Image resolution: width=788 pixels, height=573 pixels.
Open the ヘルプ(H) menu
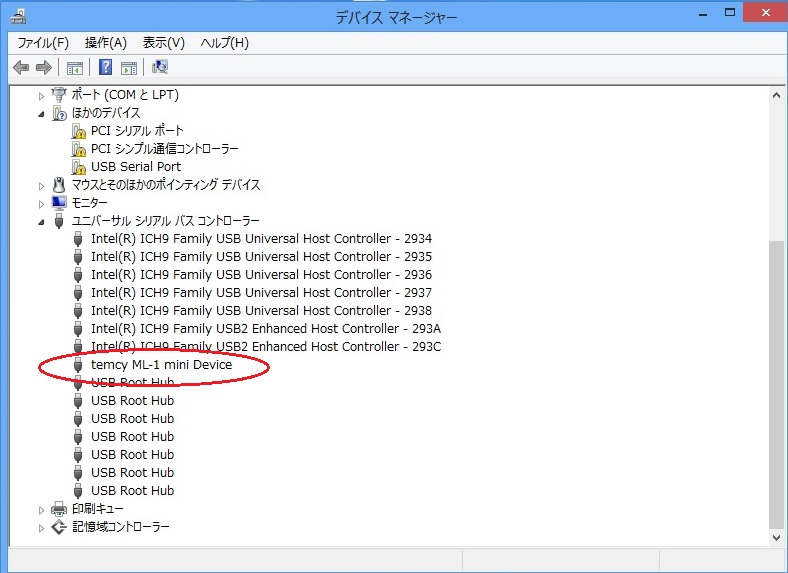click(x=224, y=43)
